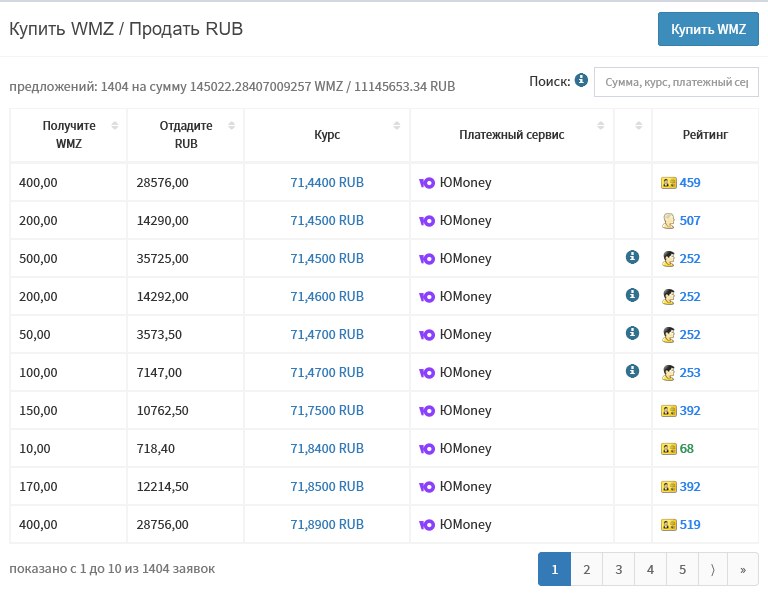
Task: Jump to last page with » button
Action: click(743, 569)
